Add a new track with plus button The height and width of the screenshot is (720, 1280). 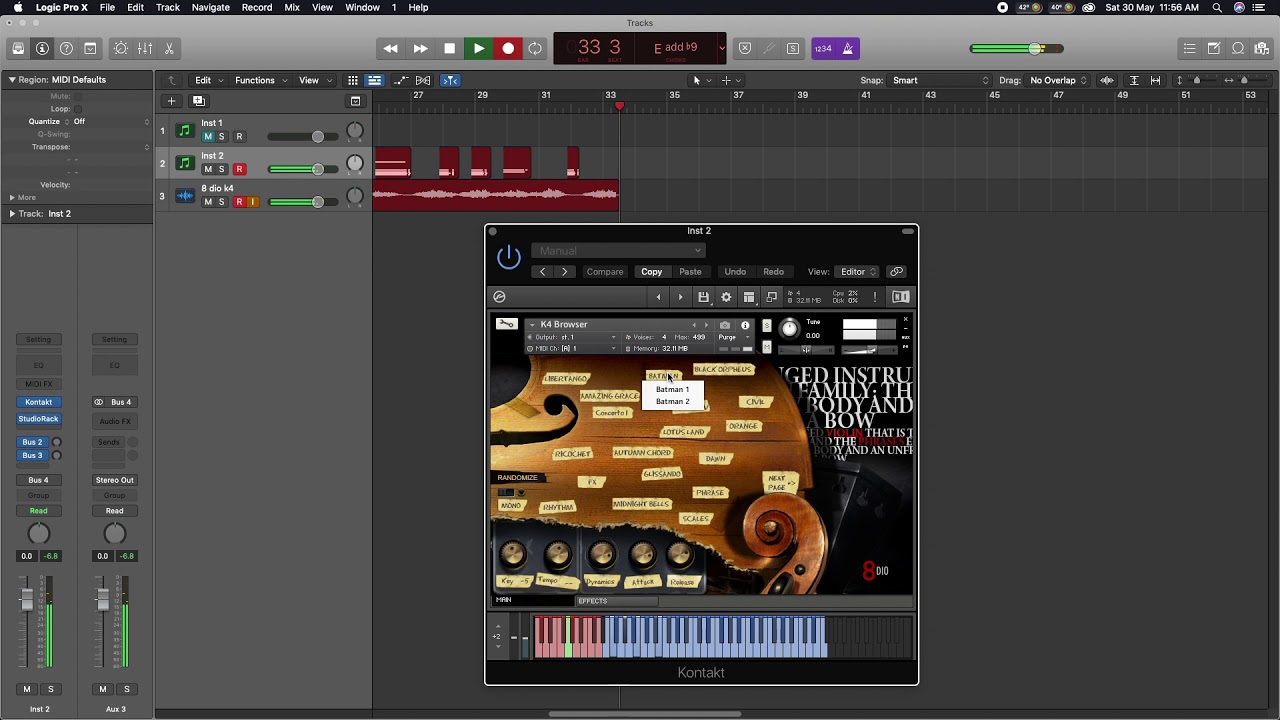(171, 101)
